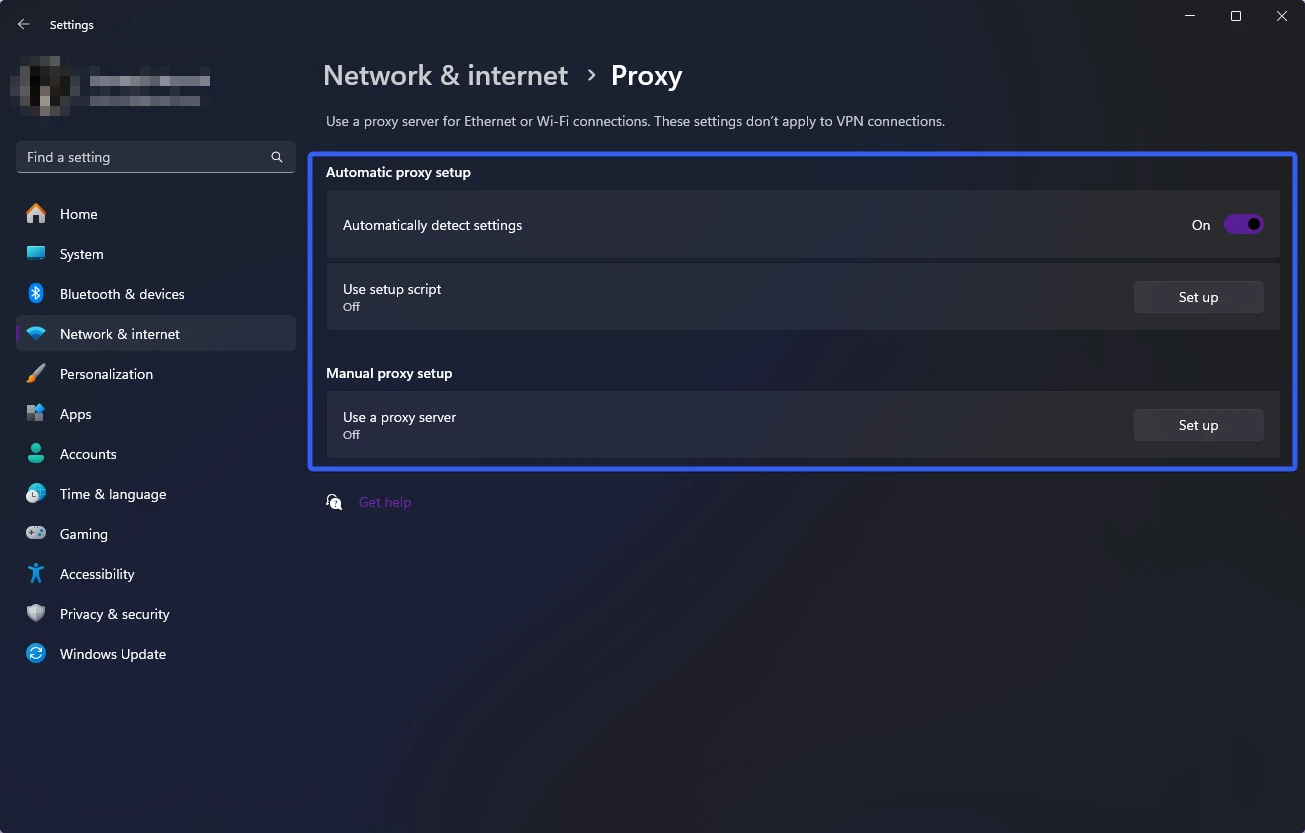
Task: Open Time & language globe icon
Action: (36, 494)
